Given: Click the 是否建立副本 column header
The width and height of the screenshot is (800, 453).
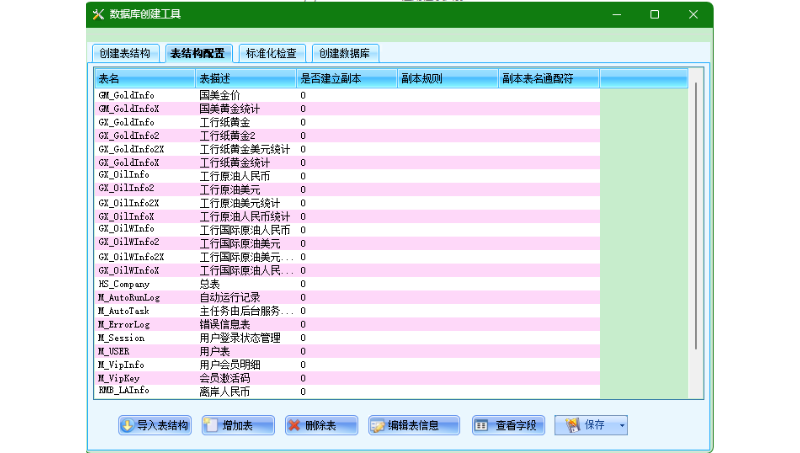Looking at the screenshot, I should click(x=346, y=78).
